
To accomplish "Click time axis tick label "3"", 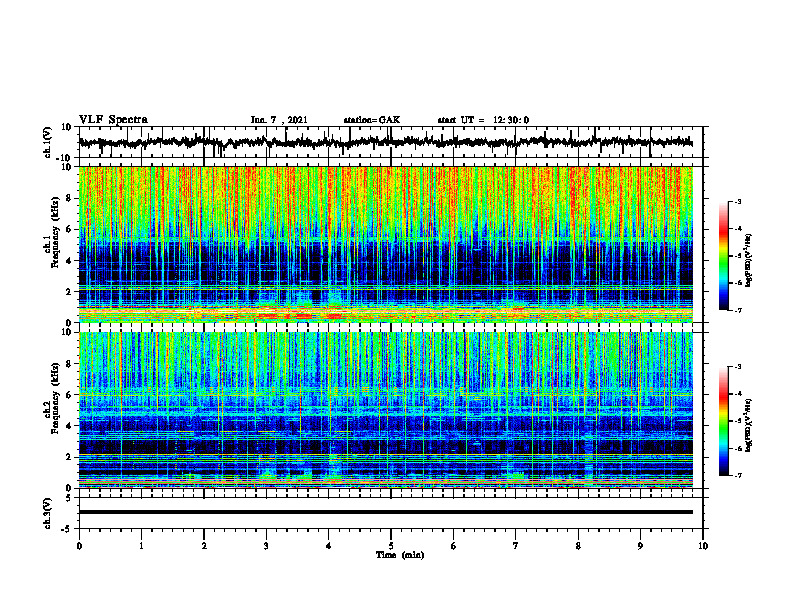I will click(x=266, y=546).
